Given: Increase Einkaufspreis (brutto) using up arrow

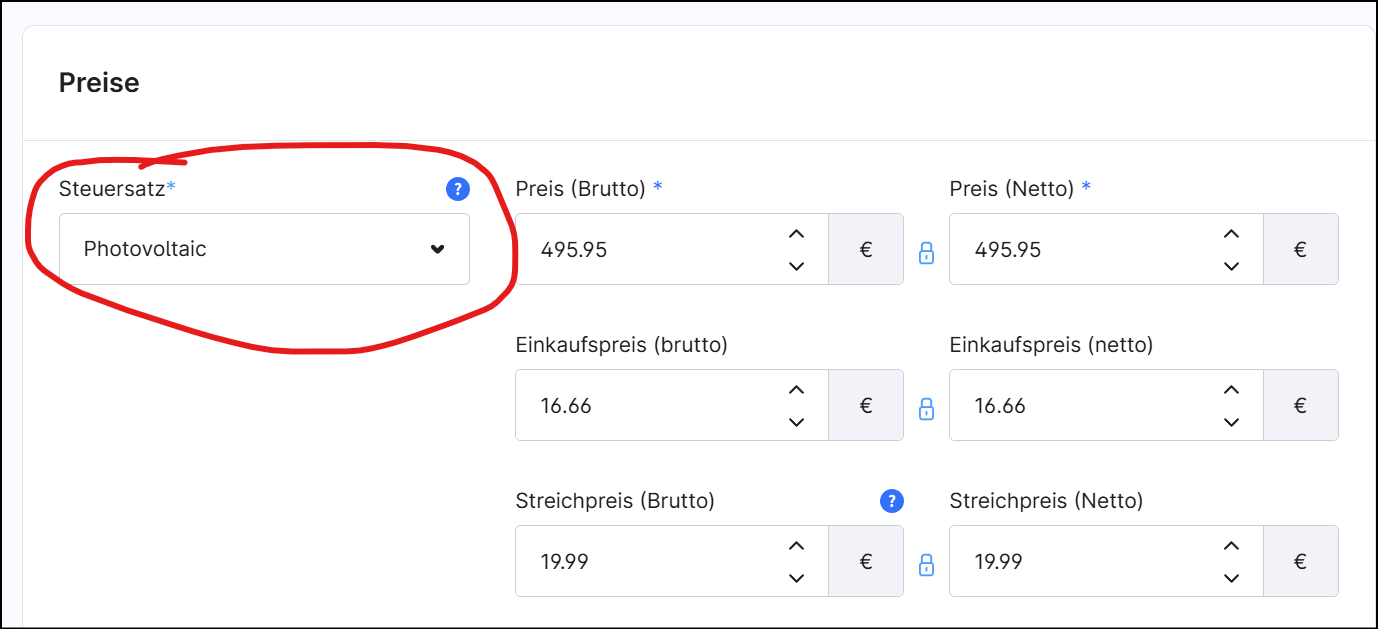Looking at the screenshot, I should point(796,390).
